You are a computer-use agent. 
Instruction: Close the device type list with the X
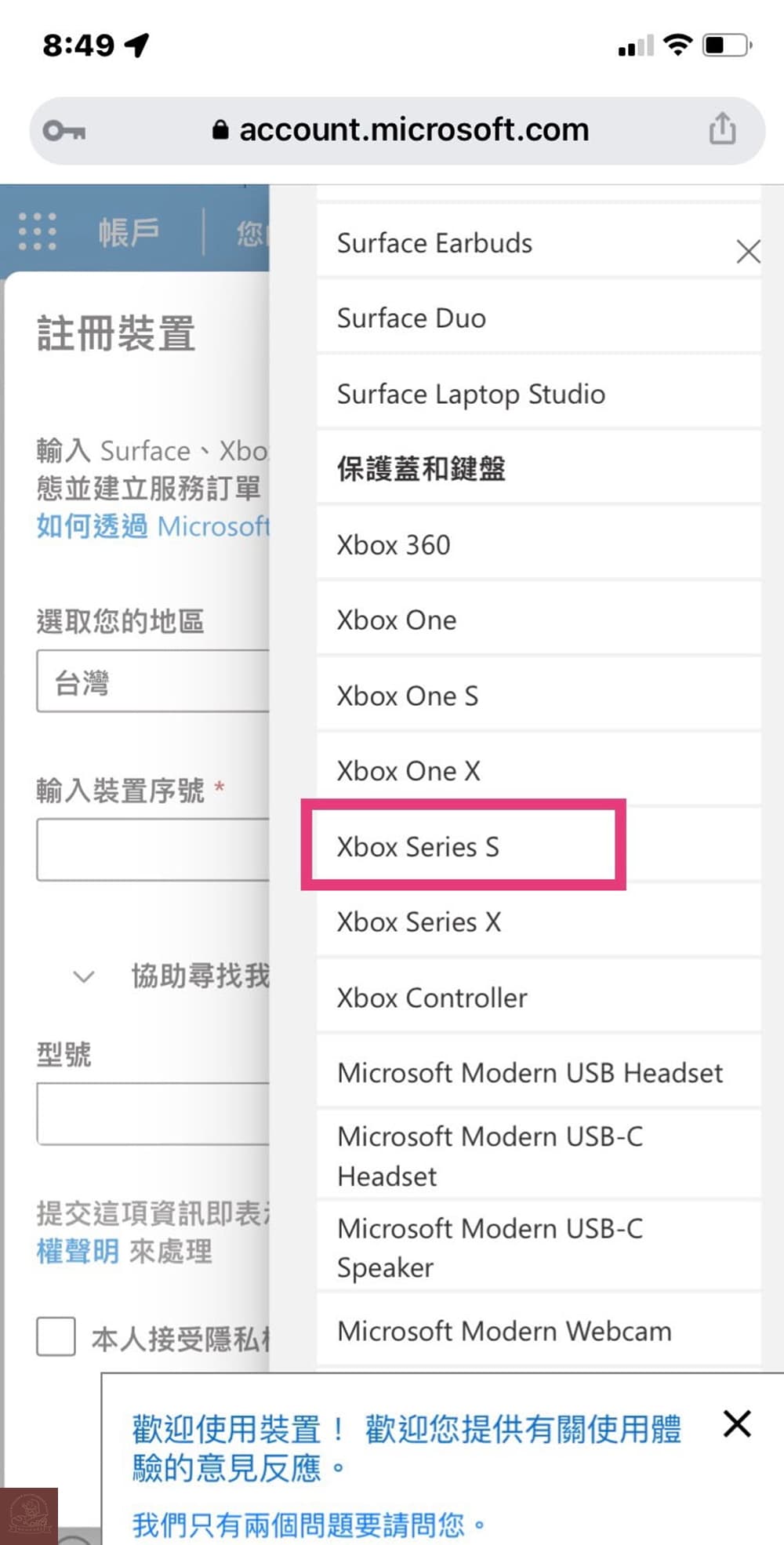click(748, 252)
